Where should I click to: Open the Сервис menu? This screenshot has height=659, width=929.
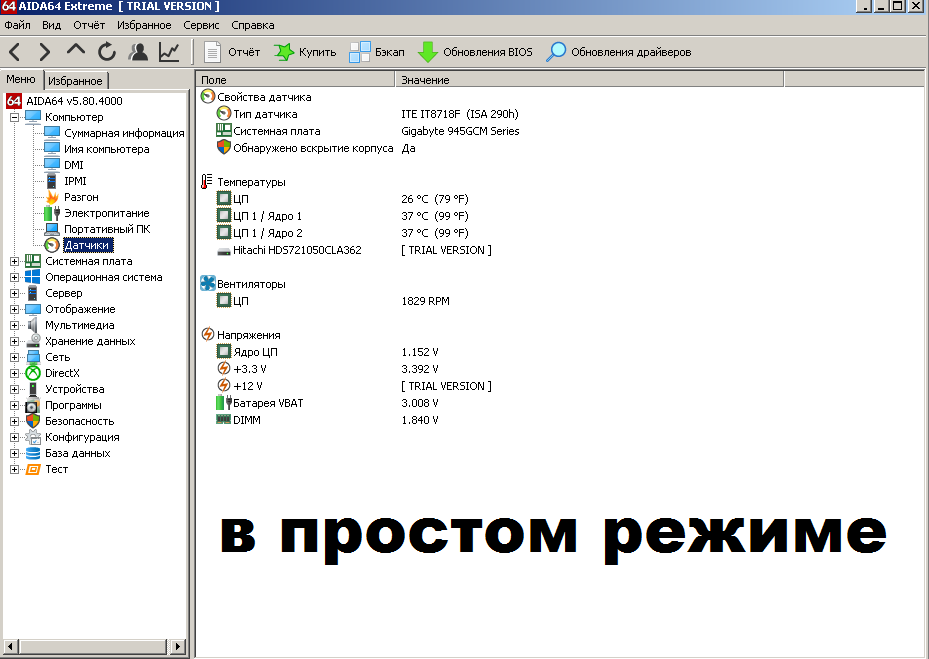(x=201, y=25)
